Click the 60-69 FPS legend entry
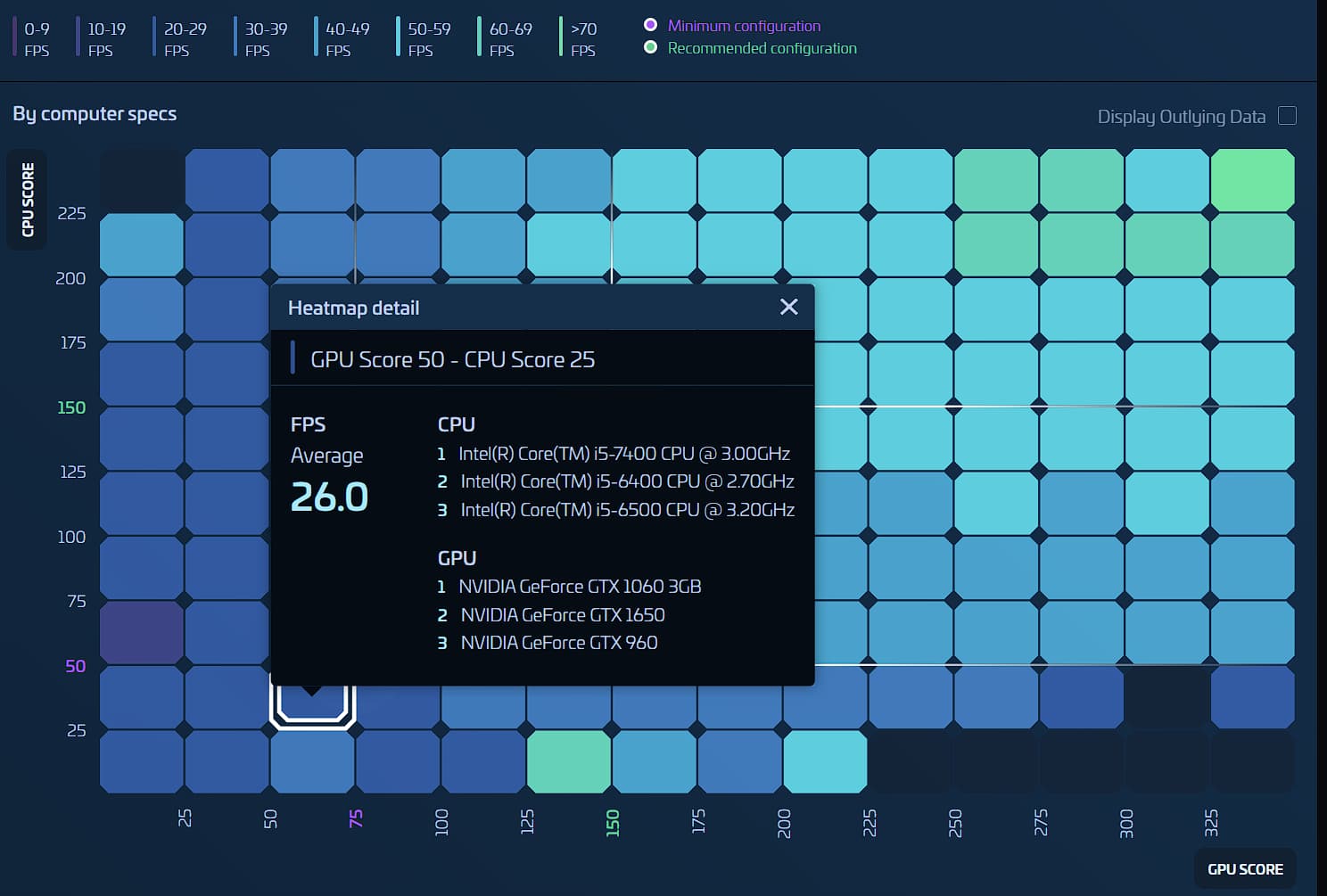Viewport: 1327px width, 896px height. [507, 39]
